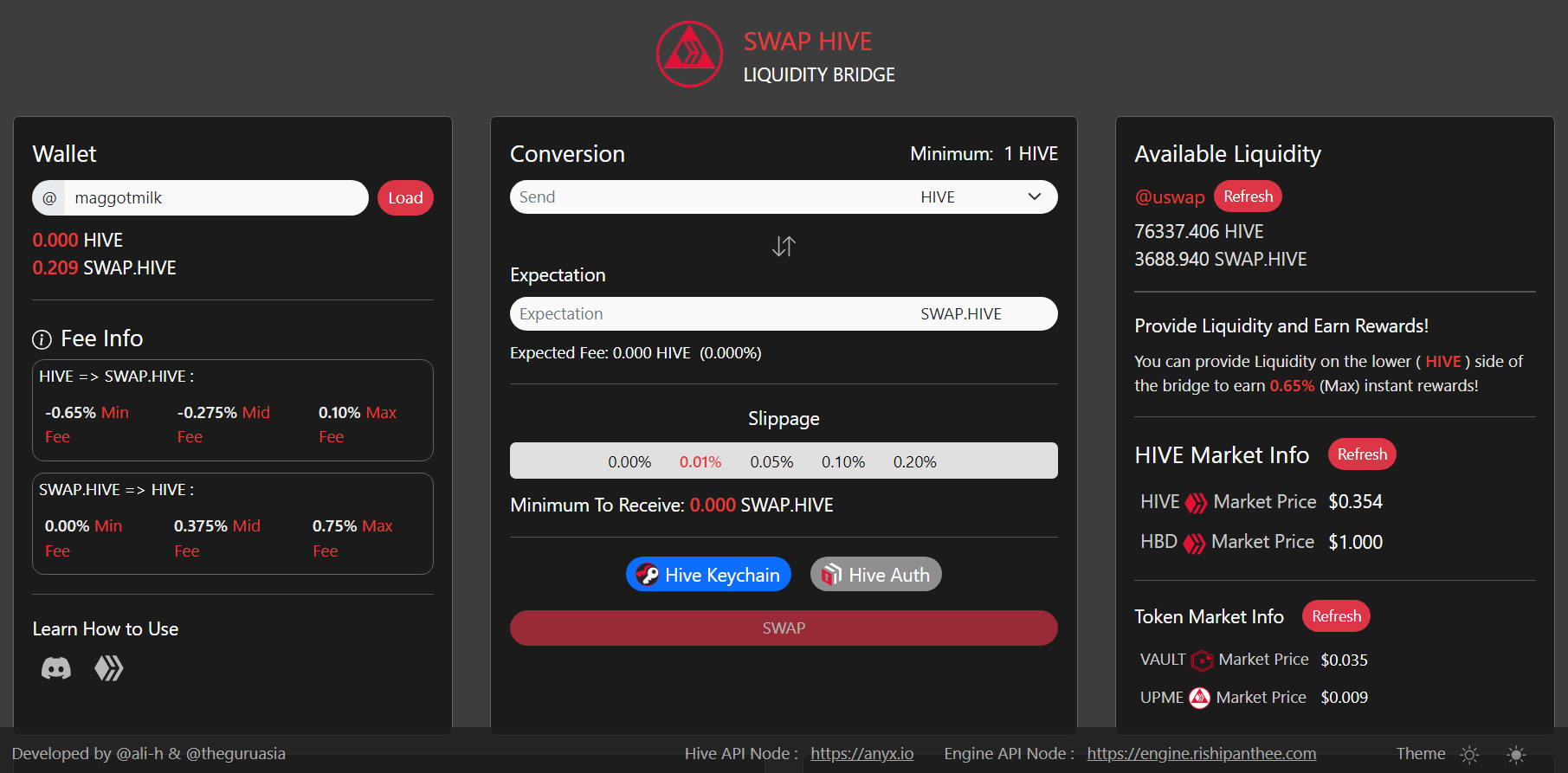This screenshot has height=773, width=1568.
Task: Click the Load wallet button
Action: coord(405,198)
